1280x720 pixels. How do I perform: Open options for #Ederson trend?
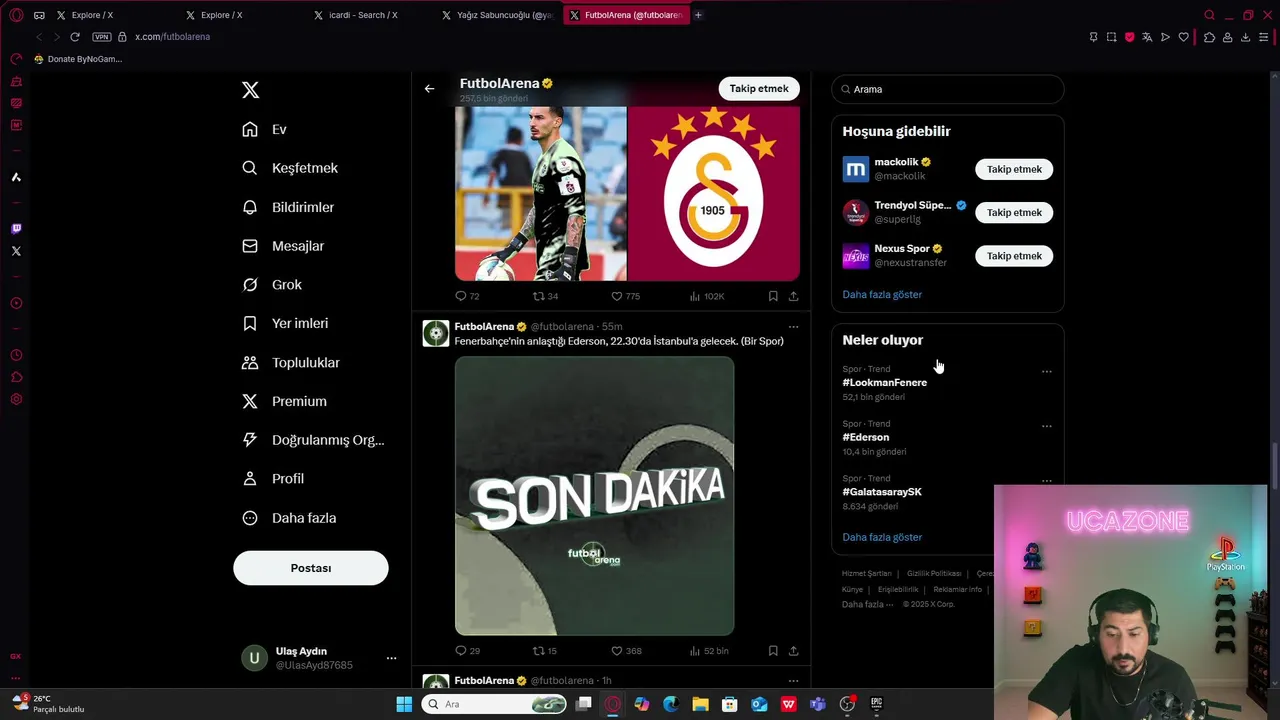pyautogui.click(x=1047, y=426)
